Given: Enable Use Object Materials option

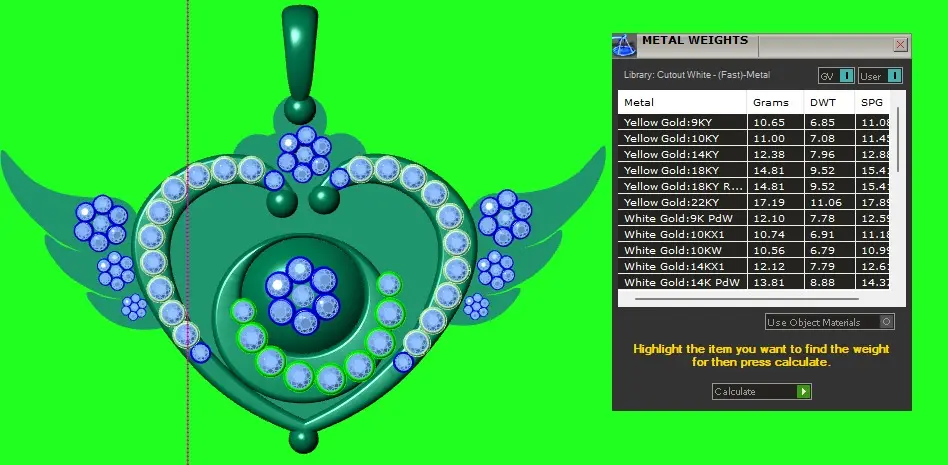Looking at the screenshot, I should click(830, 322).
